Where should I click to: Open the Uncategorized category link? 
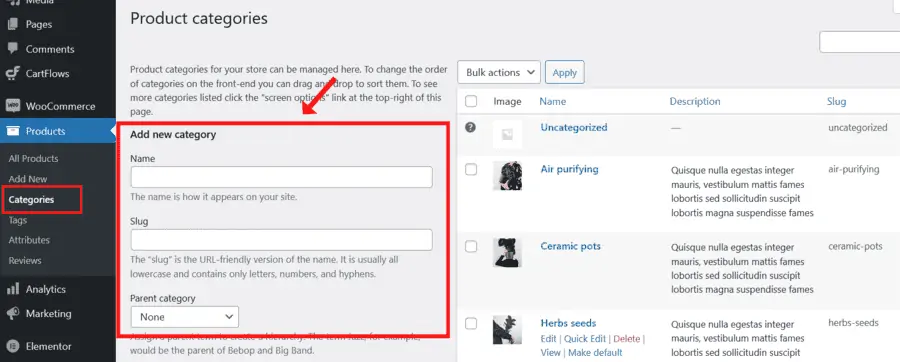pyautogui.click(x=574, y=127)
